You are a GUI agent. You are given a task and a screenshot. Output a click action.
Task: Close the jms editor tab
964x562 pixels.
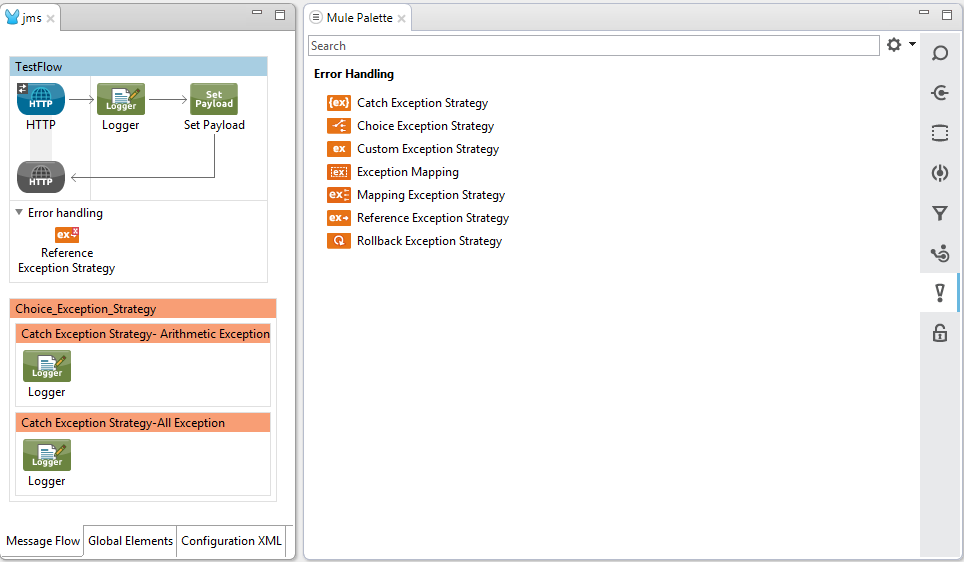click(x=50, y=18)
